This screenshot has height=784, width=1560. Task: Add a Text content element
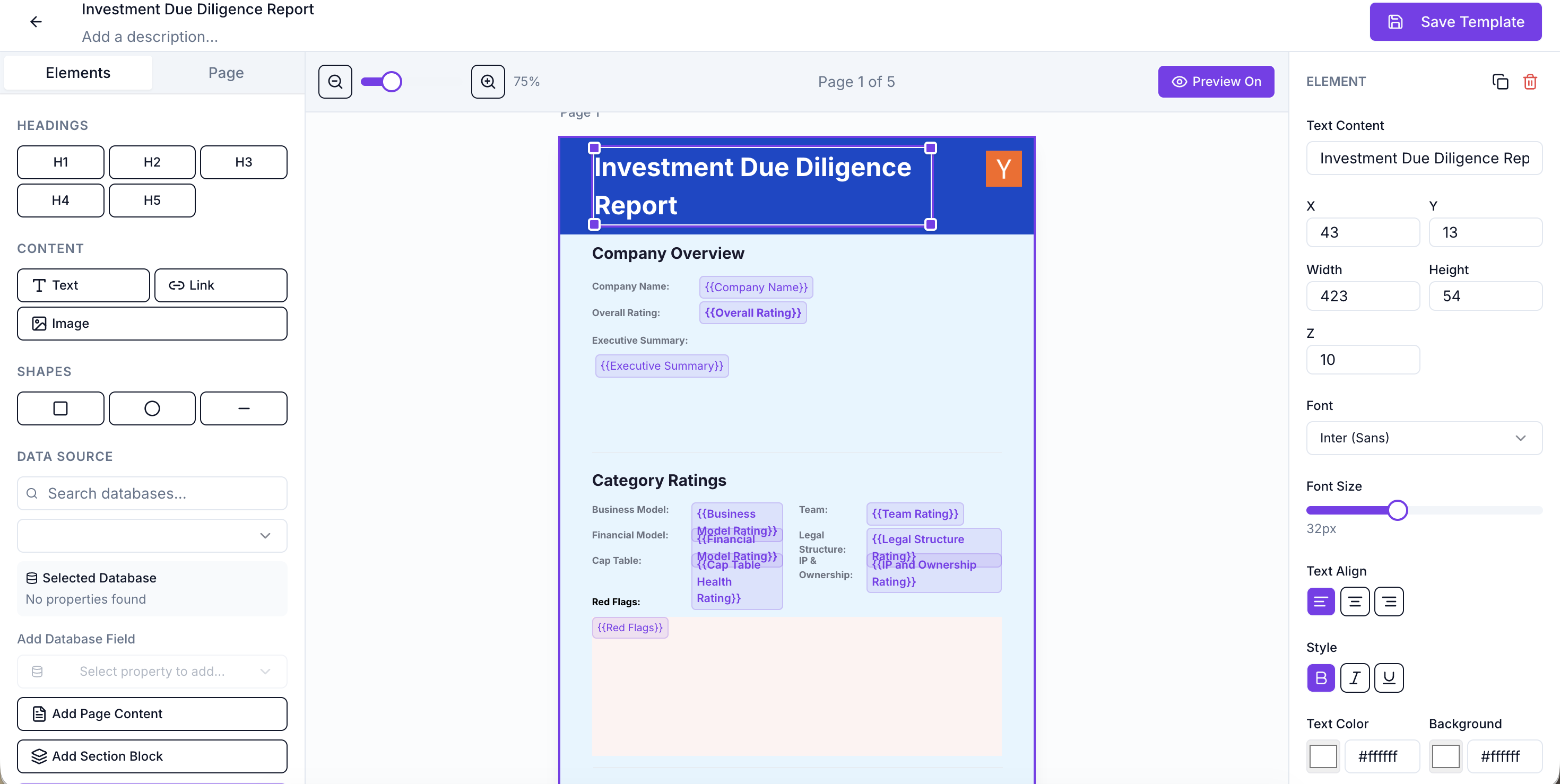[84, 285]
